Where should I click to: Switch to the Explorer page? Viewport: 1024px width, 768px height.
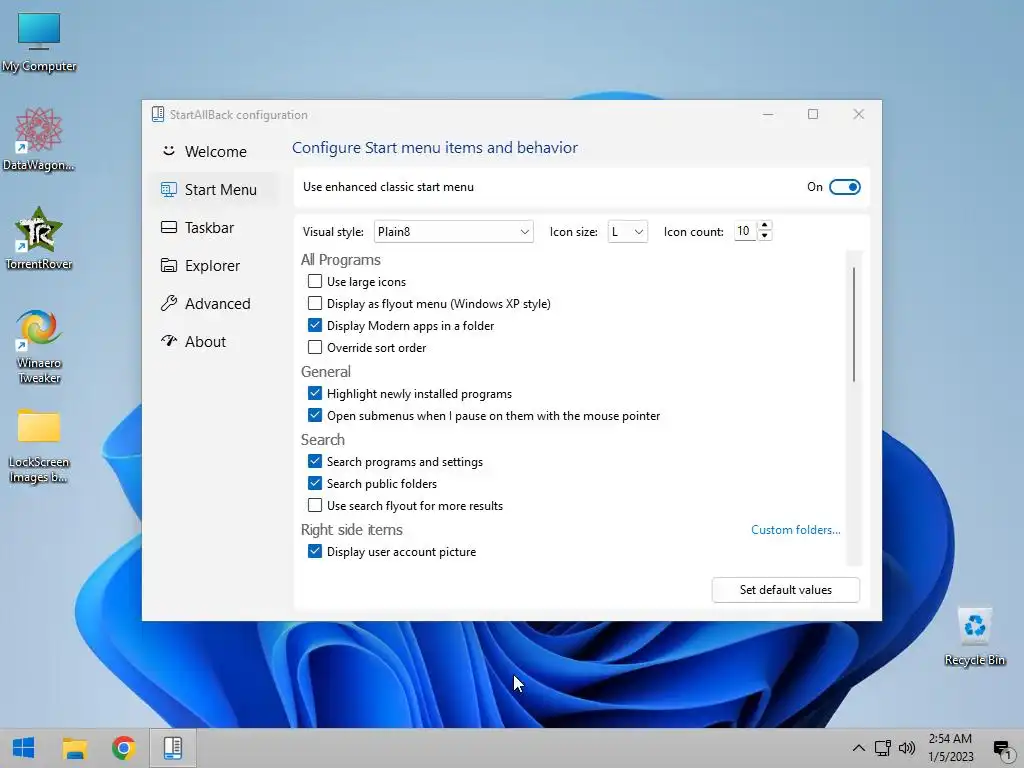[216, 265]
